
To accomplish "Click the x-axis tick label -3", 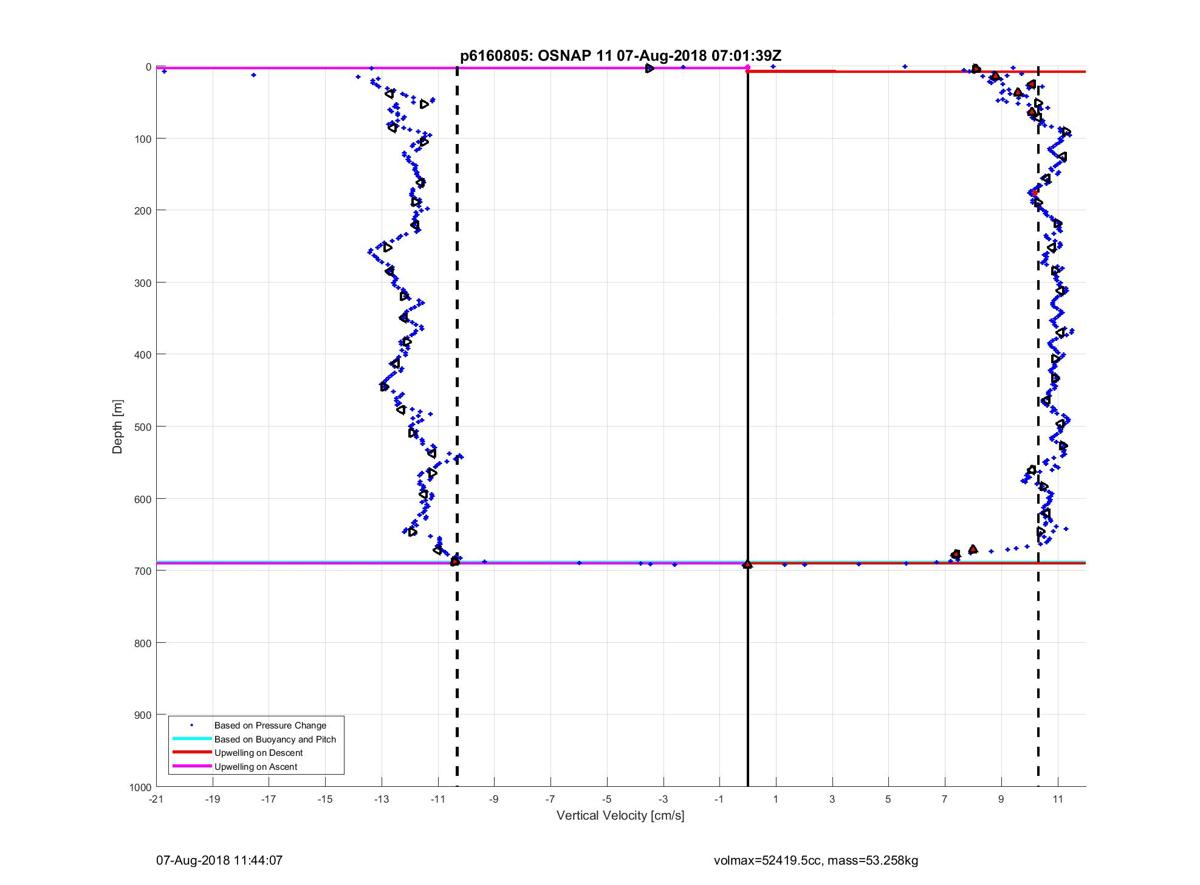I will (x=663, y=800).
